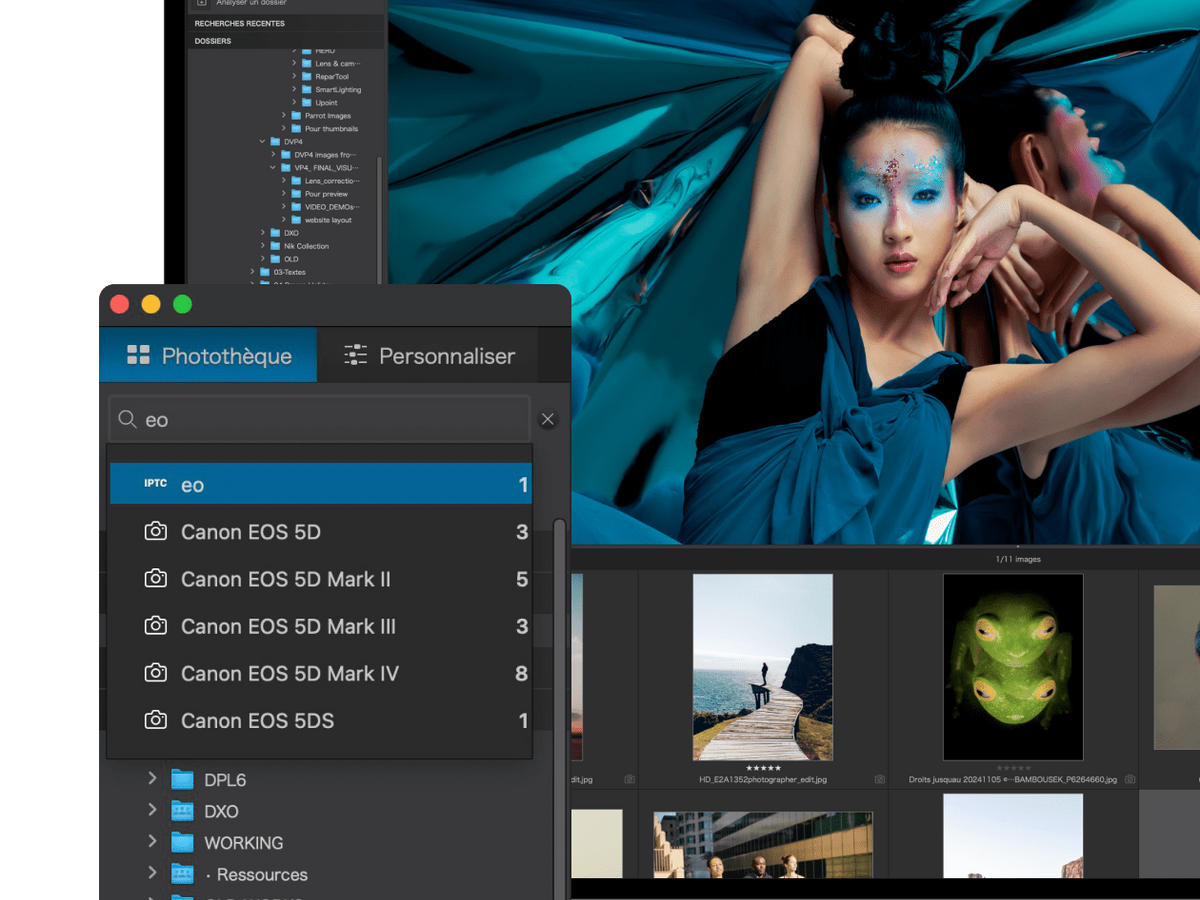Click the 03-Textes folder icon

click(266, 272)
